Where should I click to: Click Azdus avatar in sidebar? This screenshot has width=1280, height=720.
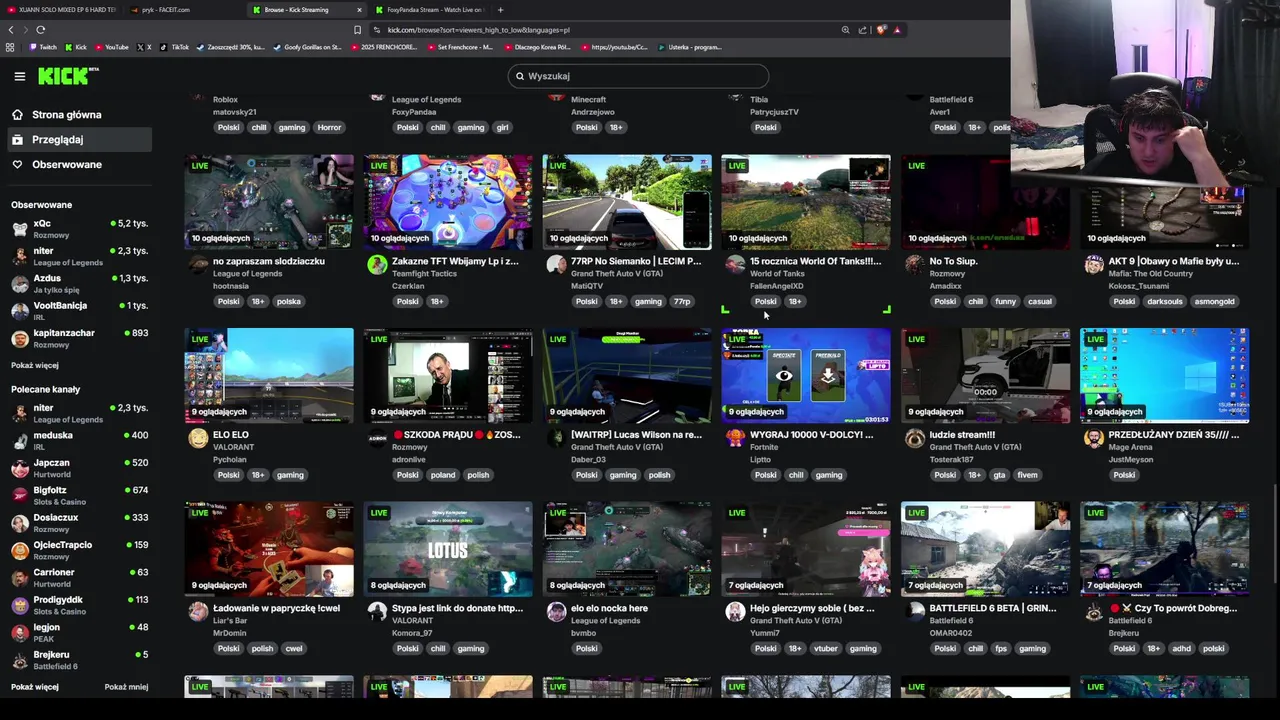pos(19,284)
